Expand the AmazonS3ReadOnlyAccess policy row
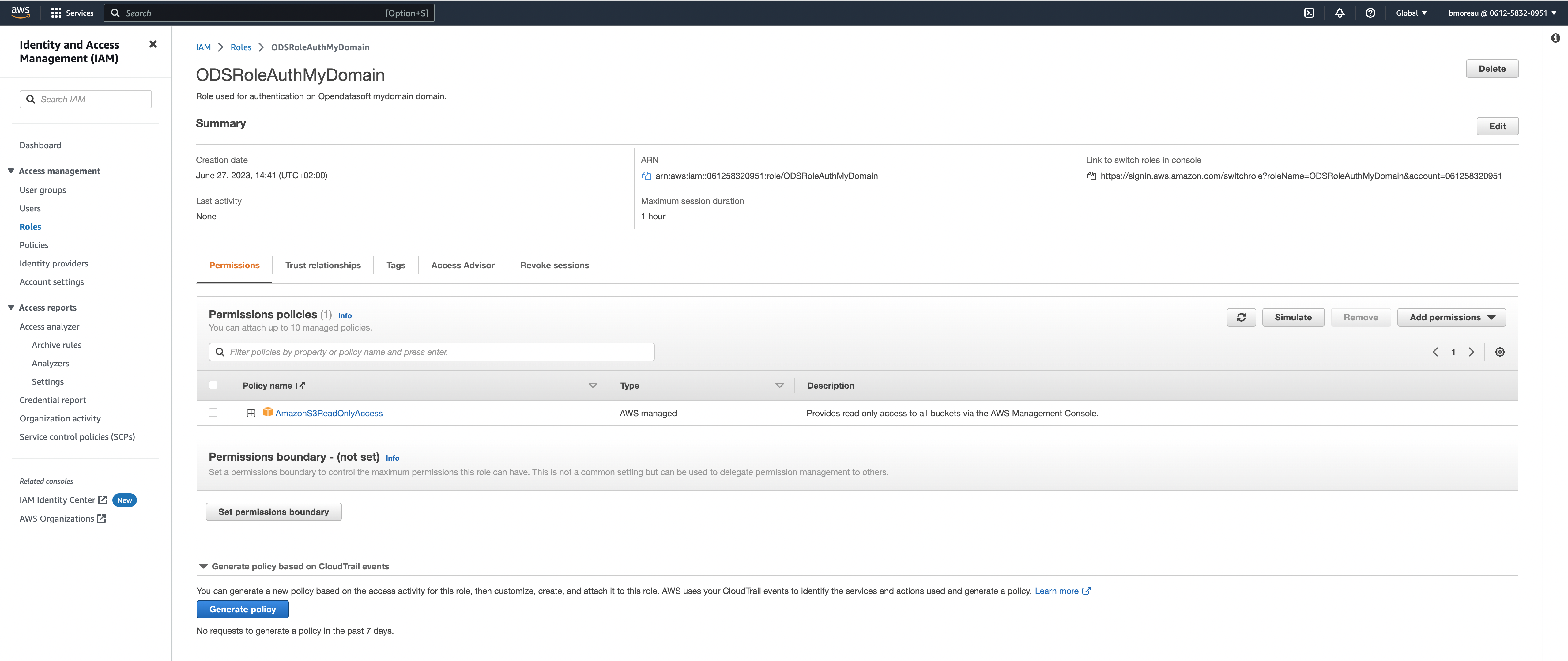 pyautogui.click(x=251, y=413)
